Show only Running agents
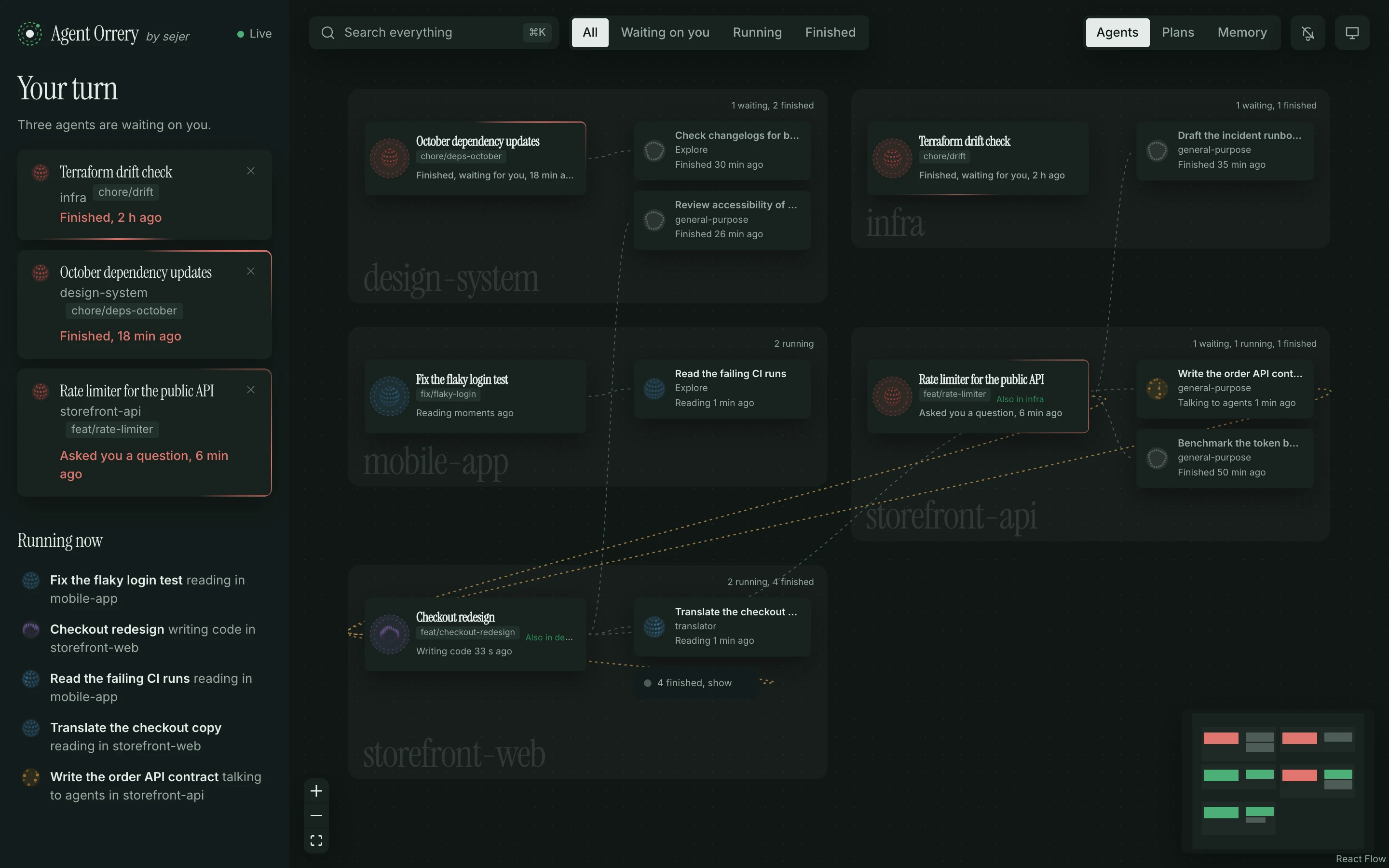Viewport: 1389px width, 868px height. [x=757, y=33]
